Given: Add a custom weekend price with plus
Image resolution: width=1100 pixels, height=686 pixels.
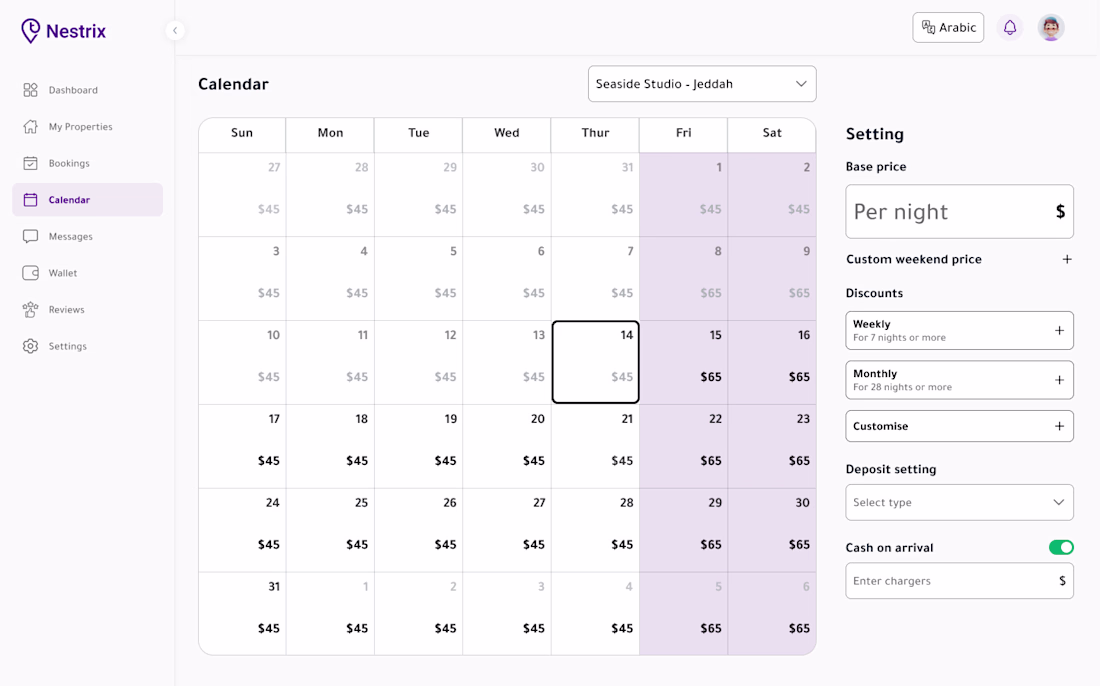Looking at the screenshot, I should click(x=1067, y=260).
